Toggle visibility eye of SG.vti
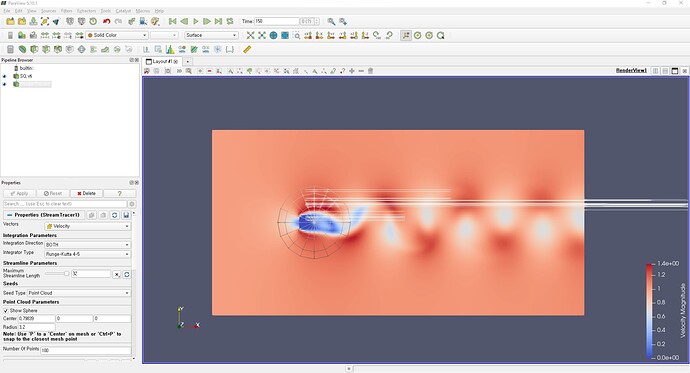Screen dimensions: 690x373 tap(5, 76)
